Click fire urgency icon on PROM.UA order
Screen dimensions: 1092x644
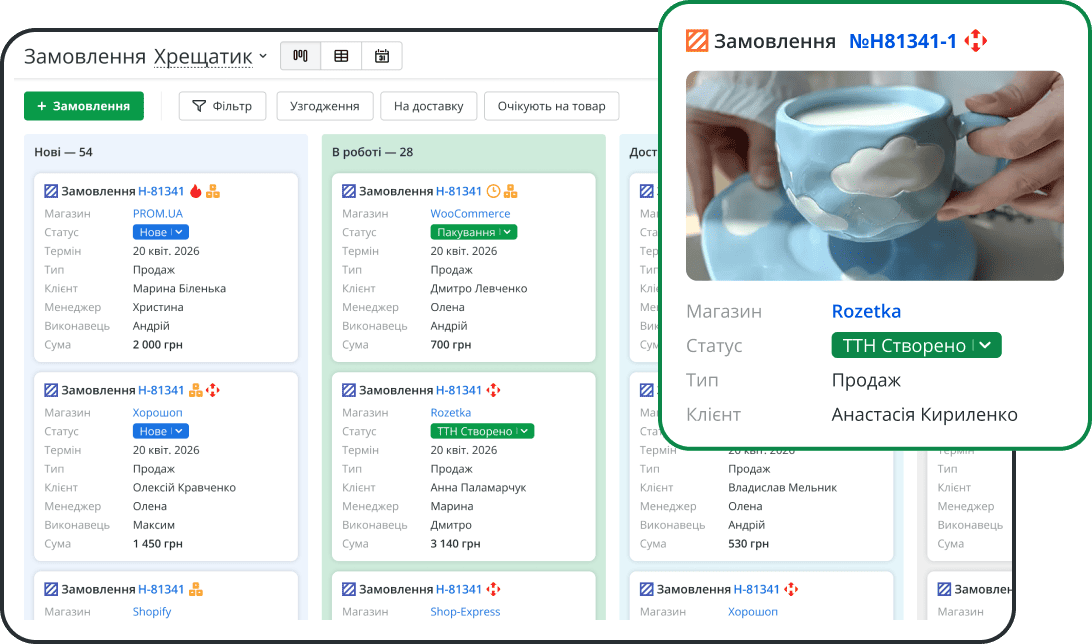196,191
